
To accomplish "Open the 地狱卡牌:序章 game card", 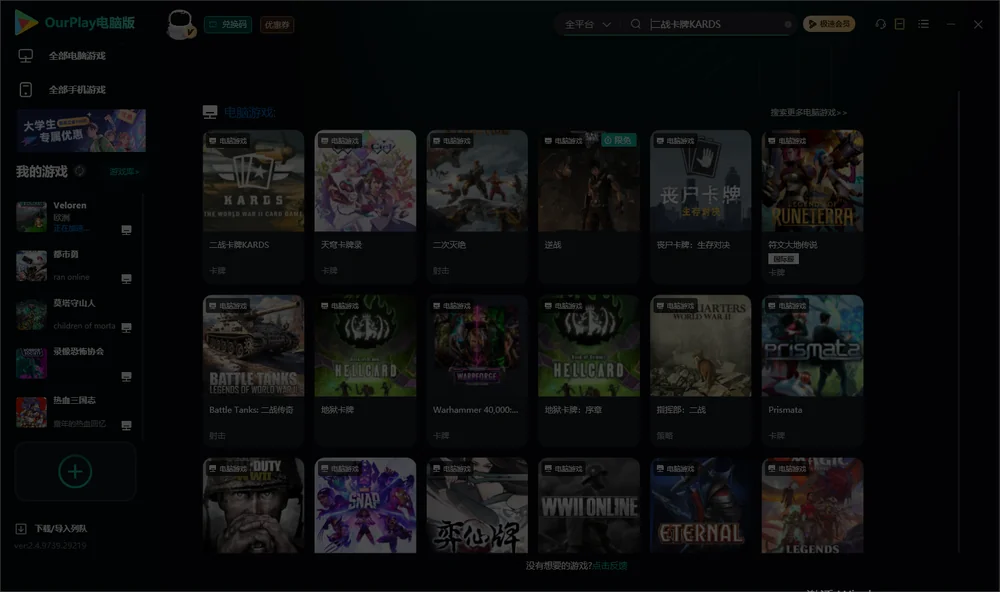I will coord(589,371).
